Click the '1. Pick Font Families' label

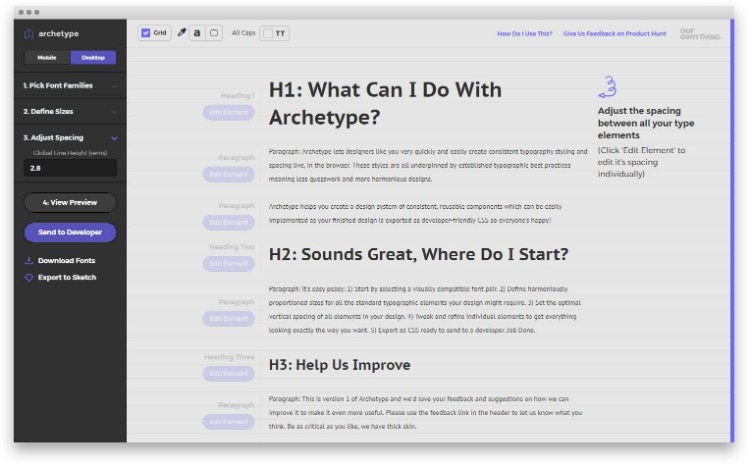(x=58, y=86)
